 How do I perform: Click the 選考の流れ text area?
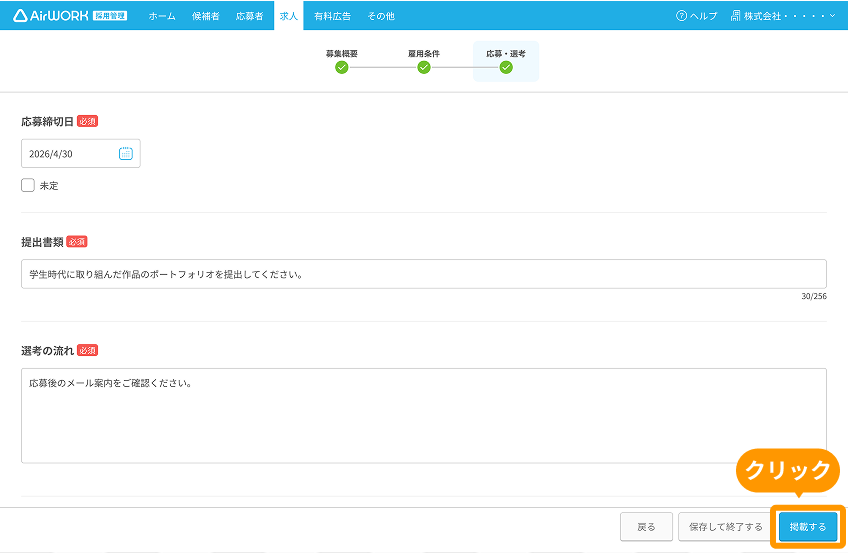[x=424, y=416]
